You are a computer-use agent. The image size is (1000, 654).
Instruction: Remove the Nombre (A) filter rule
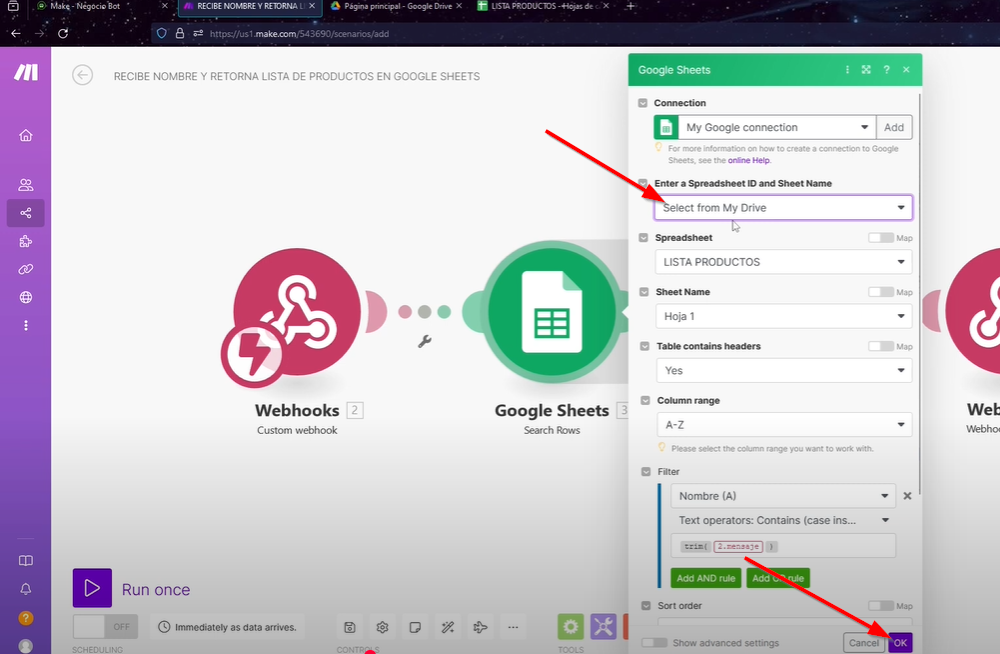(908, 496)
